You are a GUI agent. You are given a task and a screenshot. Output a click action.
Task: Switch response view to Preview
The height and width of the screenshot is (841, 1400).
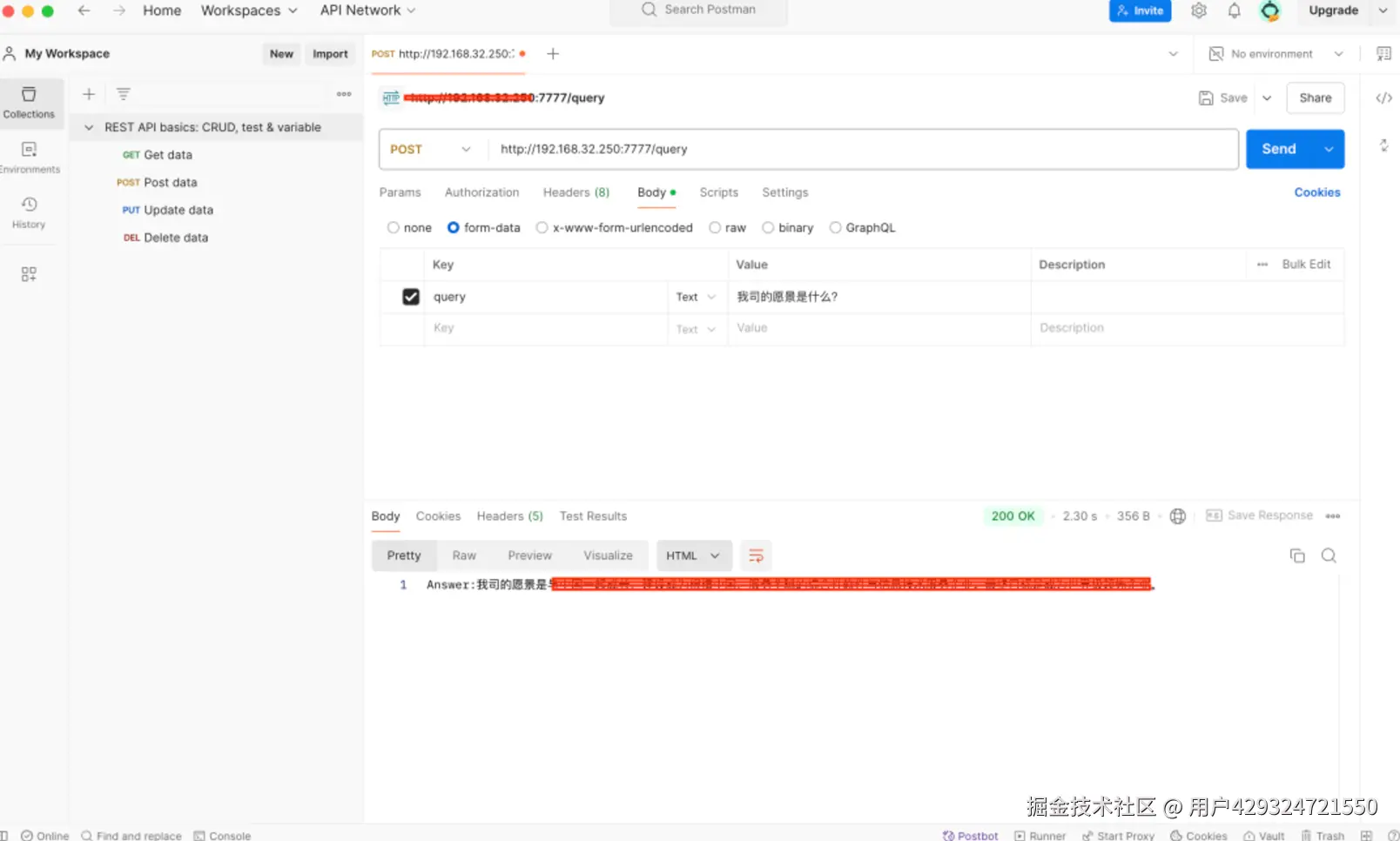click(x=529, y=555)
